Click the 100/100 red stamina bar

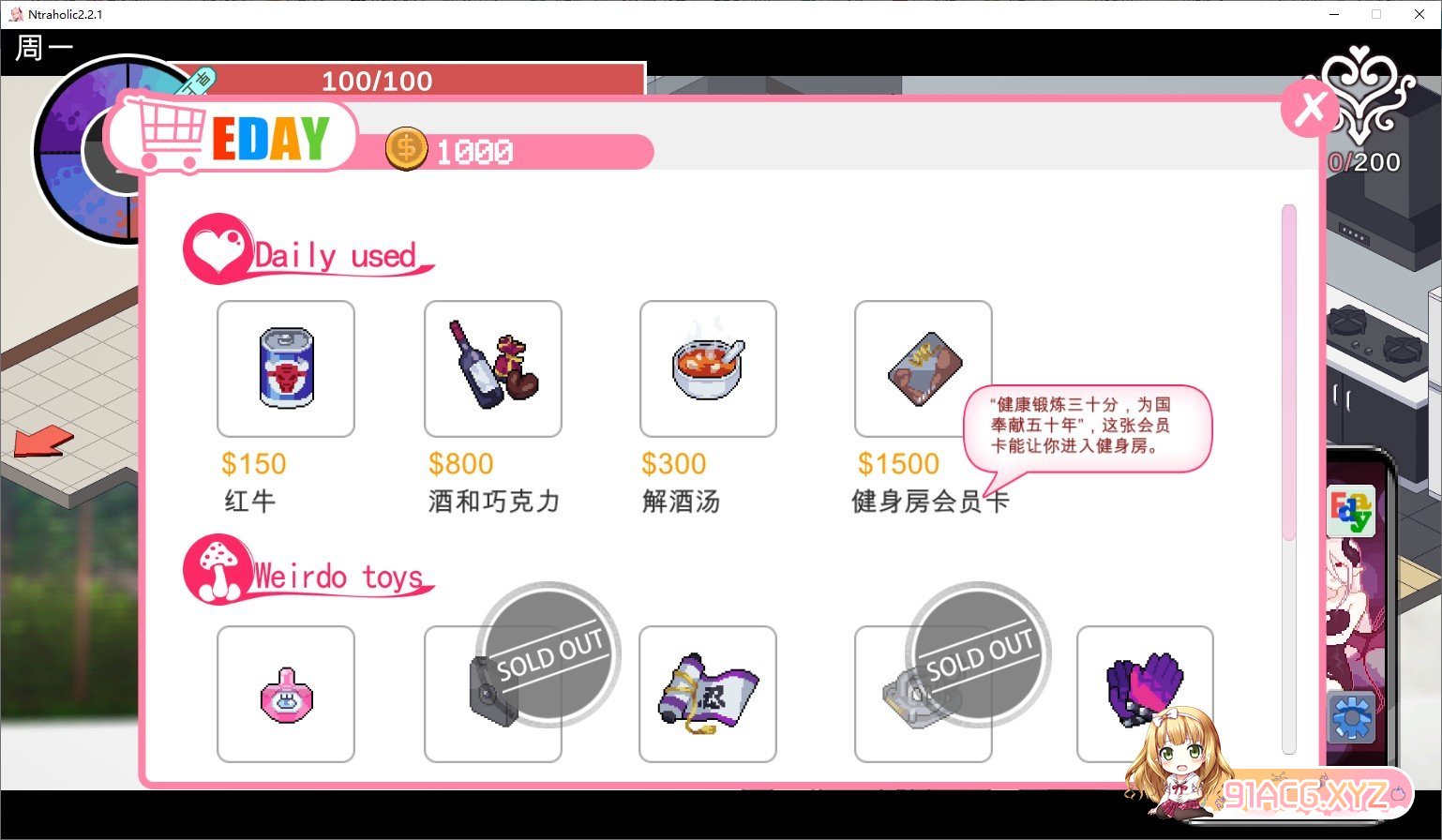click(x=413, y=80)
